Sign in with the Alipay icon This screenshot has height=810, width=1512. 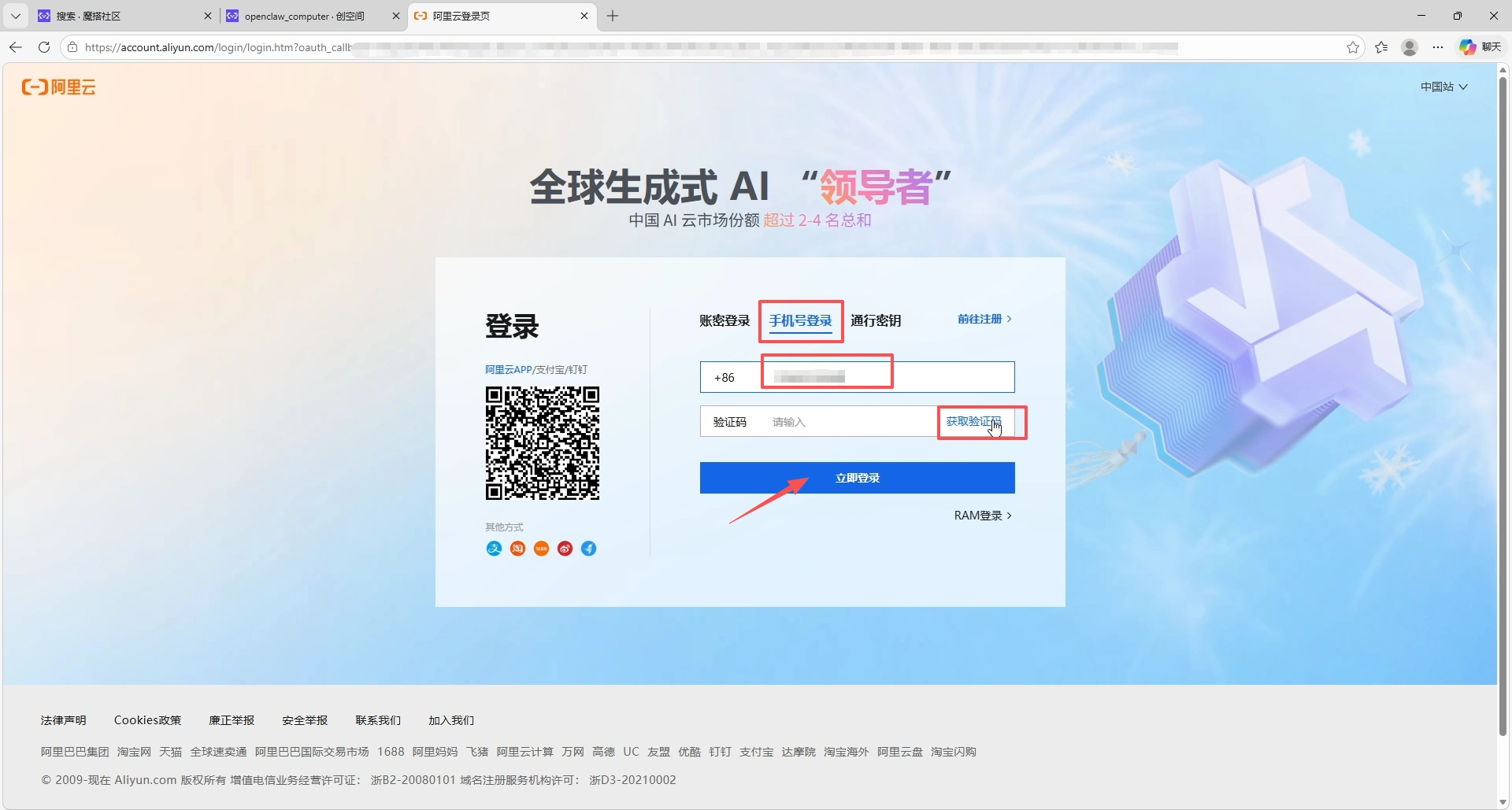click(494, 549)
